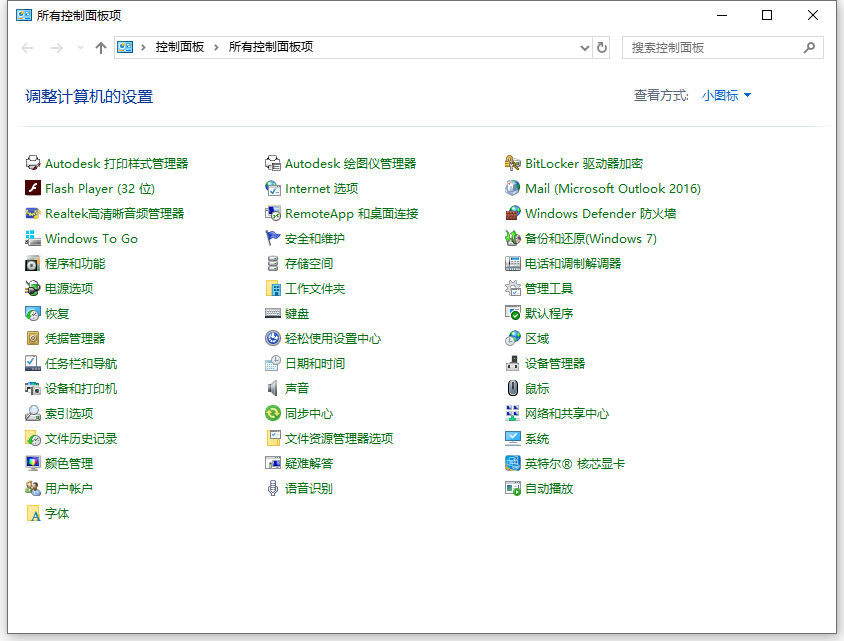The image size is (844, 641).
Task: Click the 用户帐户 icon
Action: [x=33, y=489]
